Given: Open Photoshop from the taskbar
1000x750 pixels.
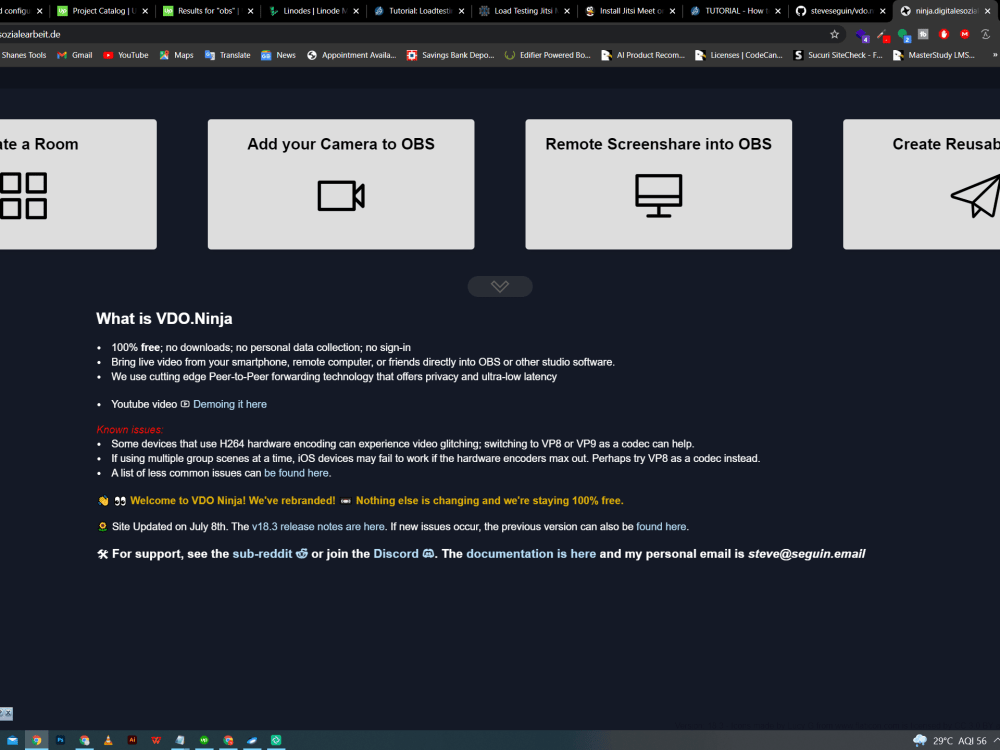Looking at the screenshot, I should (60, 739).
